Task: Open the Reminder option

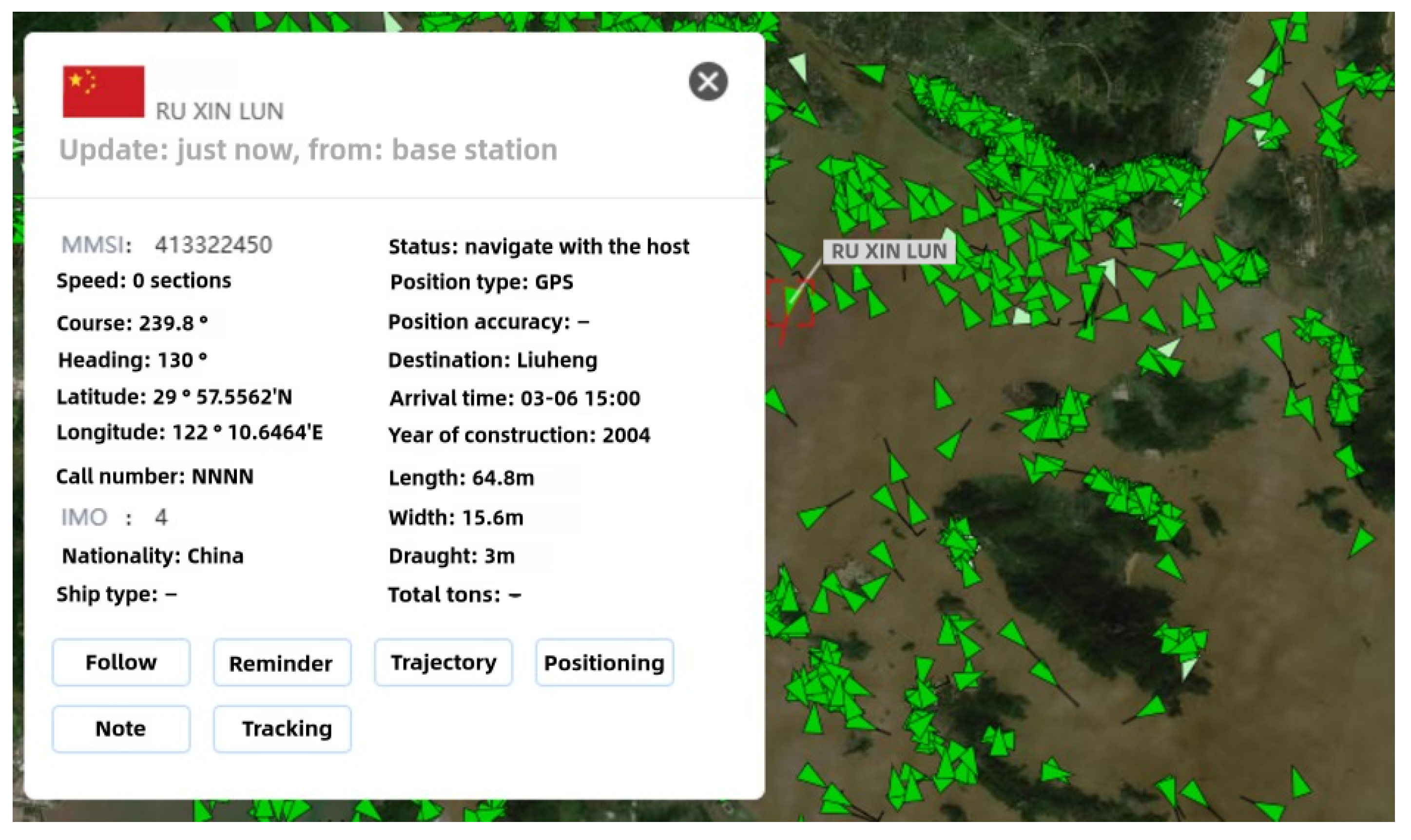Action: click(x=282, y=662)
